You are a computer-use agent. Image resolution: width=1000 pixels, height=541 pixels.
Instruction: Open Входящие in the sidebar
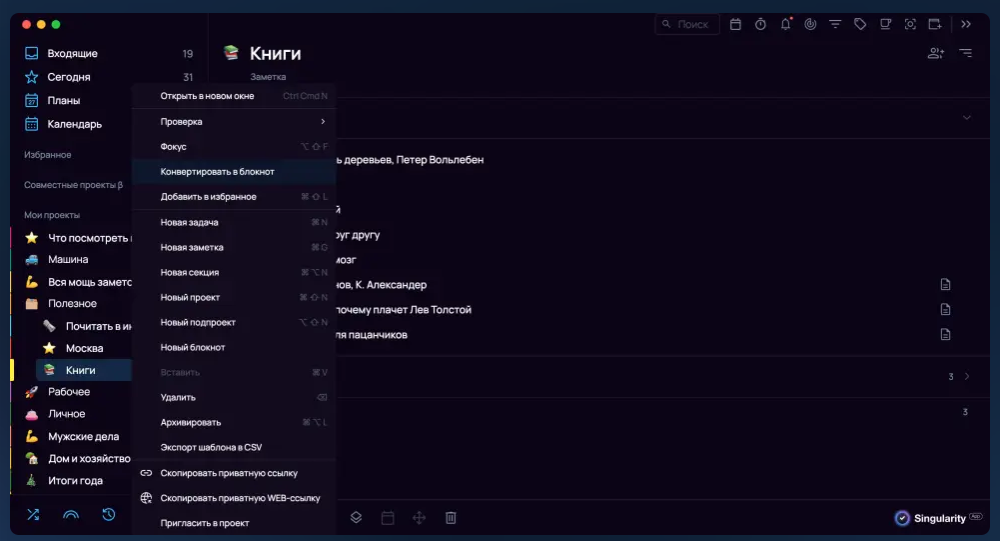[72, 54]
